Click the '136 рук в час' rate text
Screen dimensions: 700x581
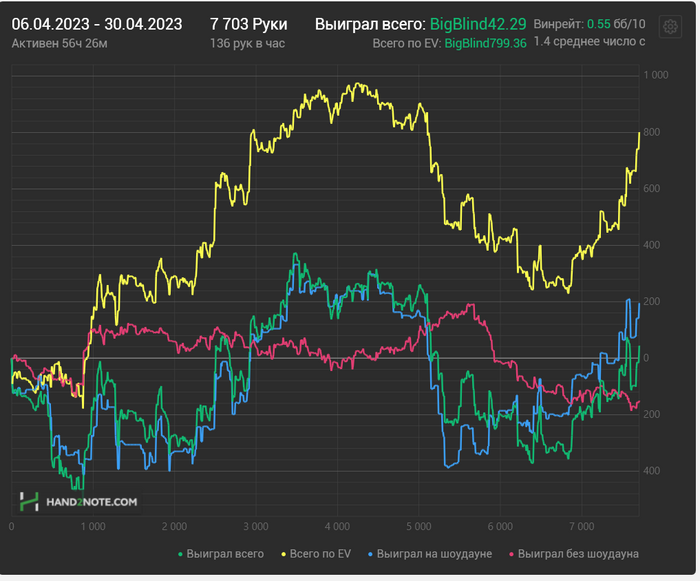[x=247, y=43]
